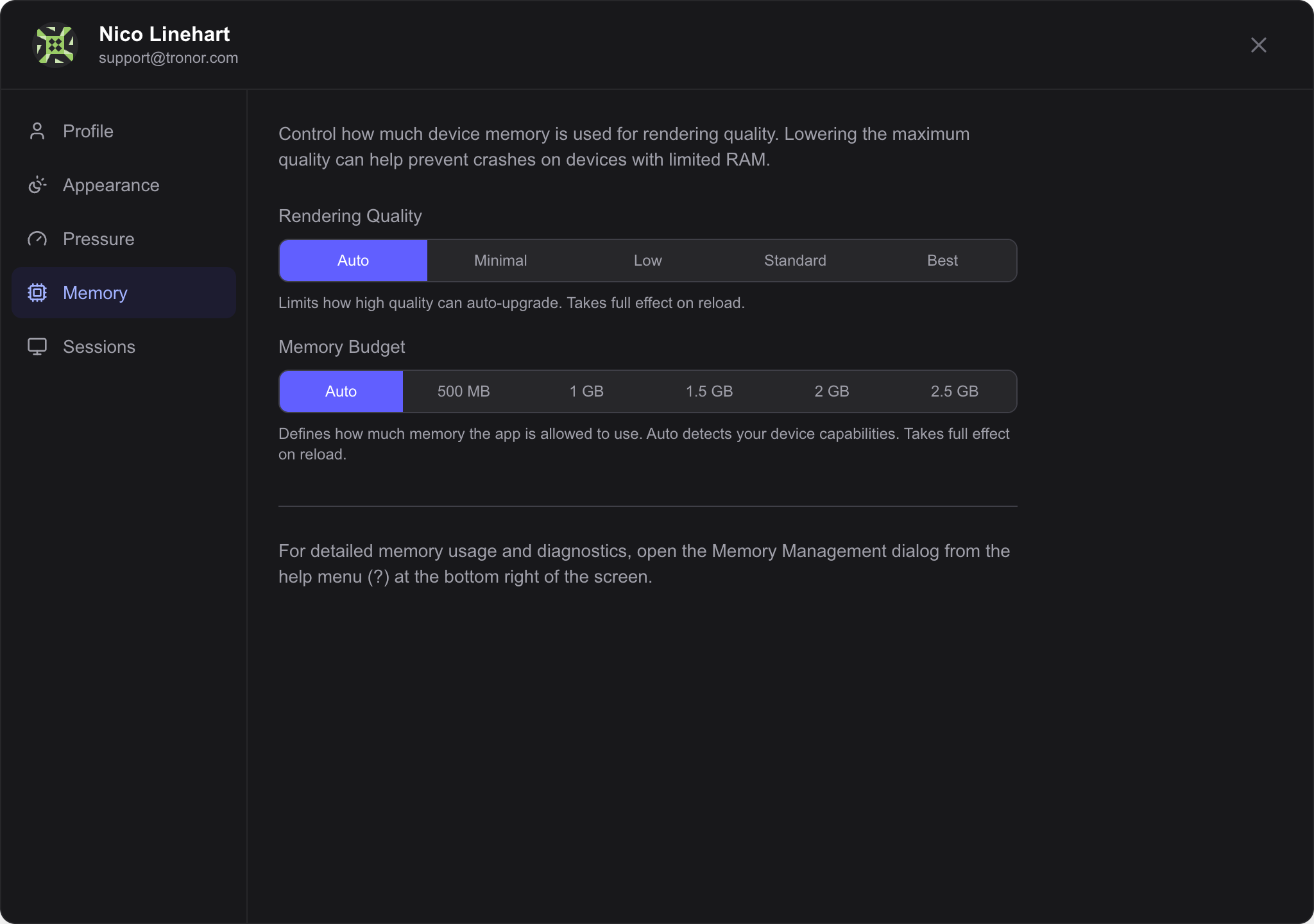Click Nico Linehart's avatar image
The width and height of the screenshot is (1314, 924).
pyautogui.click(x=55, y=45)
